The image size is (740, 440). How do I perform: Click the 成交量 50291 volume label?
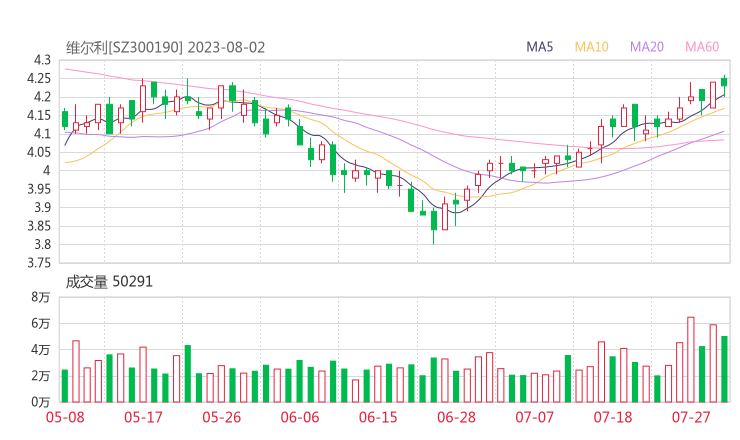tap(109, 282)
